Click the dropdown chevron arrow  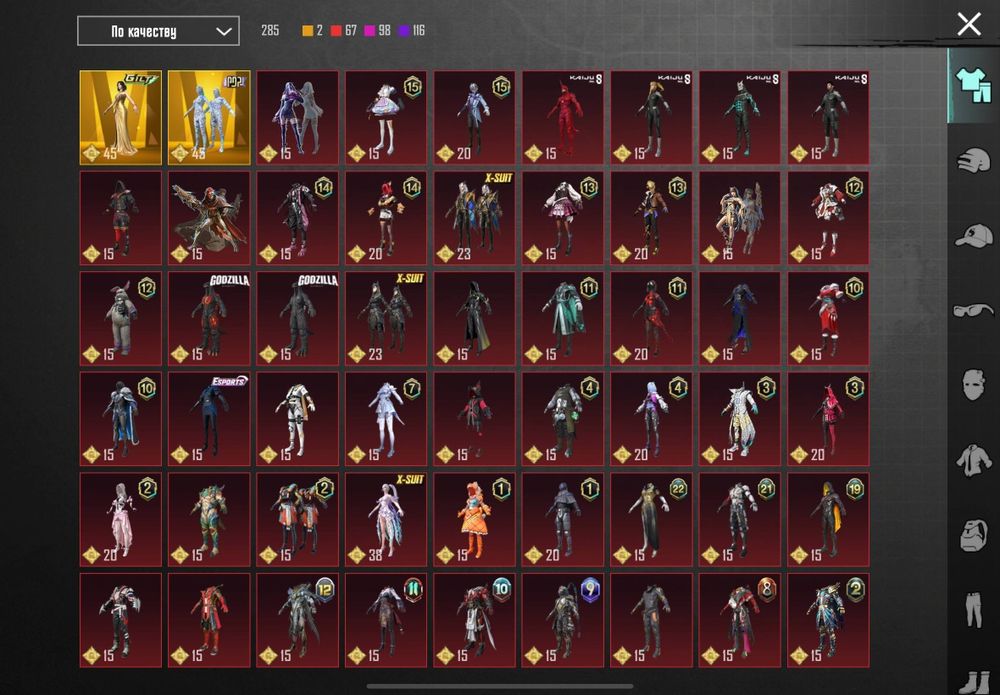223,31
